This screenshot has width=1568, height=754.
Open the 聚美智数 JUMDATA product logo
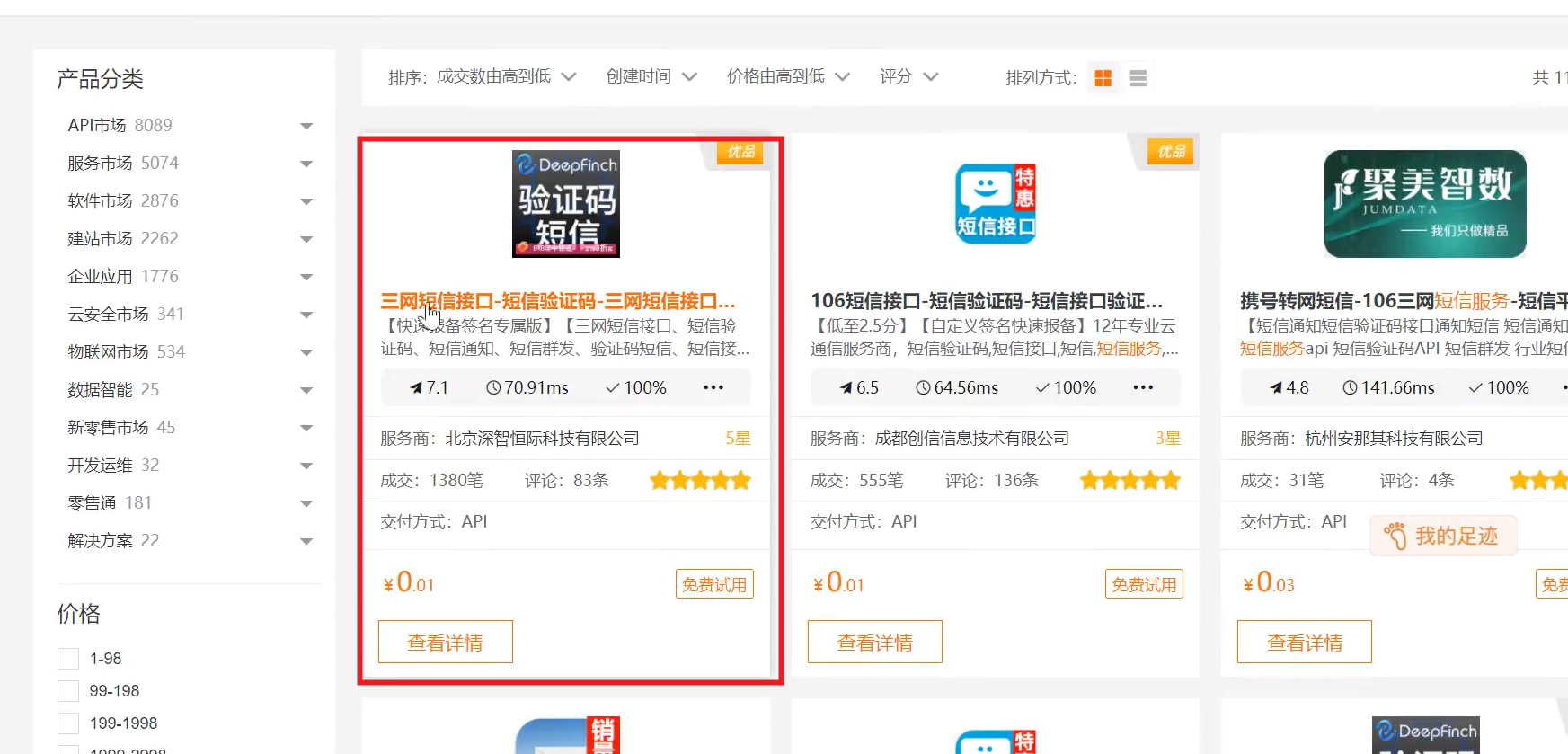click(x=1425, y=204)
